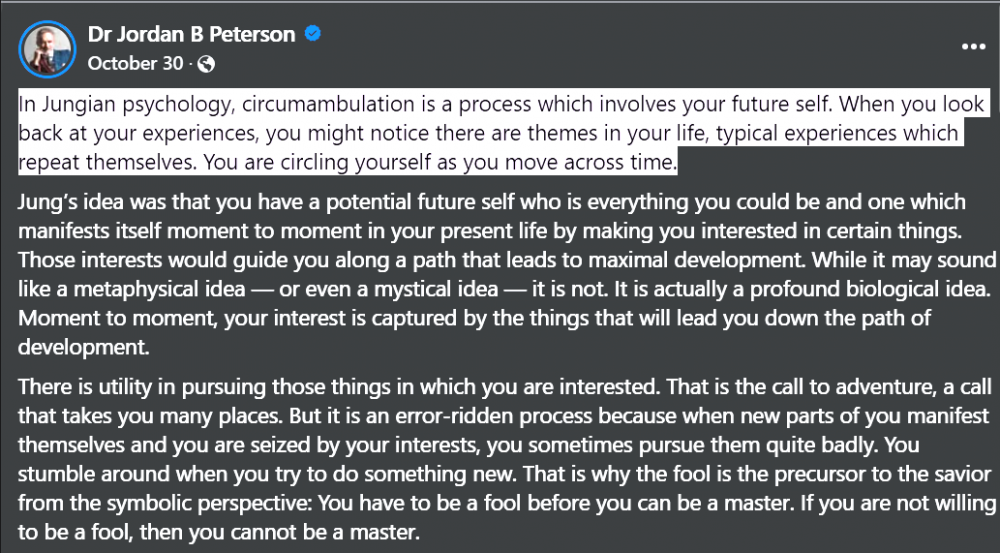Image resolution: width=1000 pixels, height=553 pixels.
Task: Open Dr Jordan B Peterson's profile picture
Action: (x=47, y=48)
